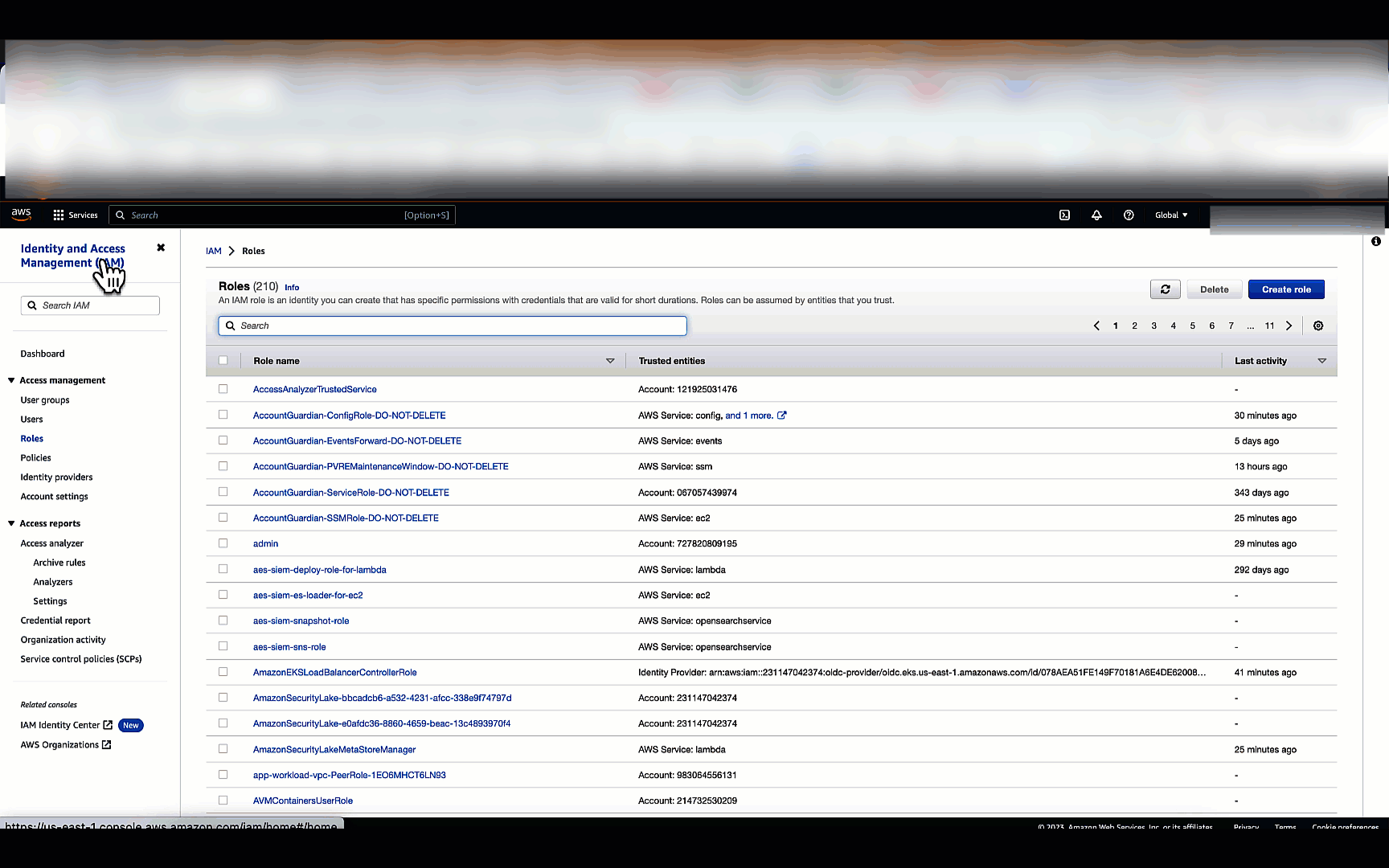Open the admin role link

[x=266, y=544]
